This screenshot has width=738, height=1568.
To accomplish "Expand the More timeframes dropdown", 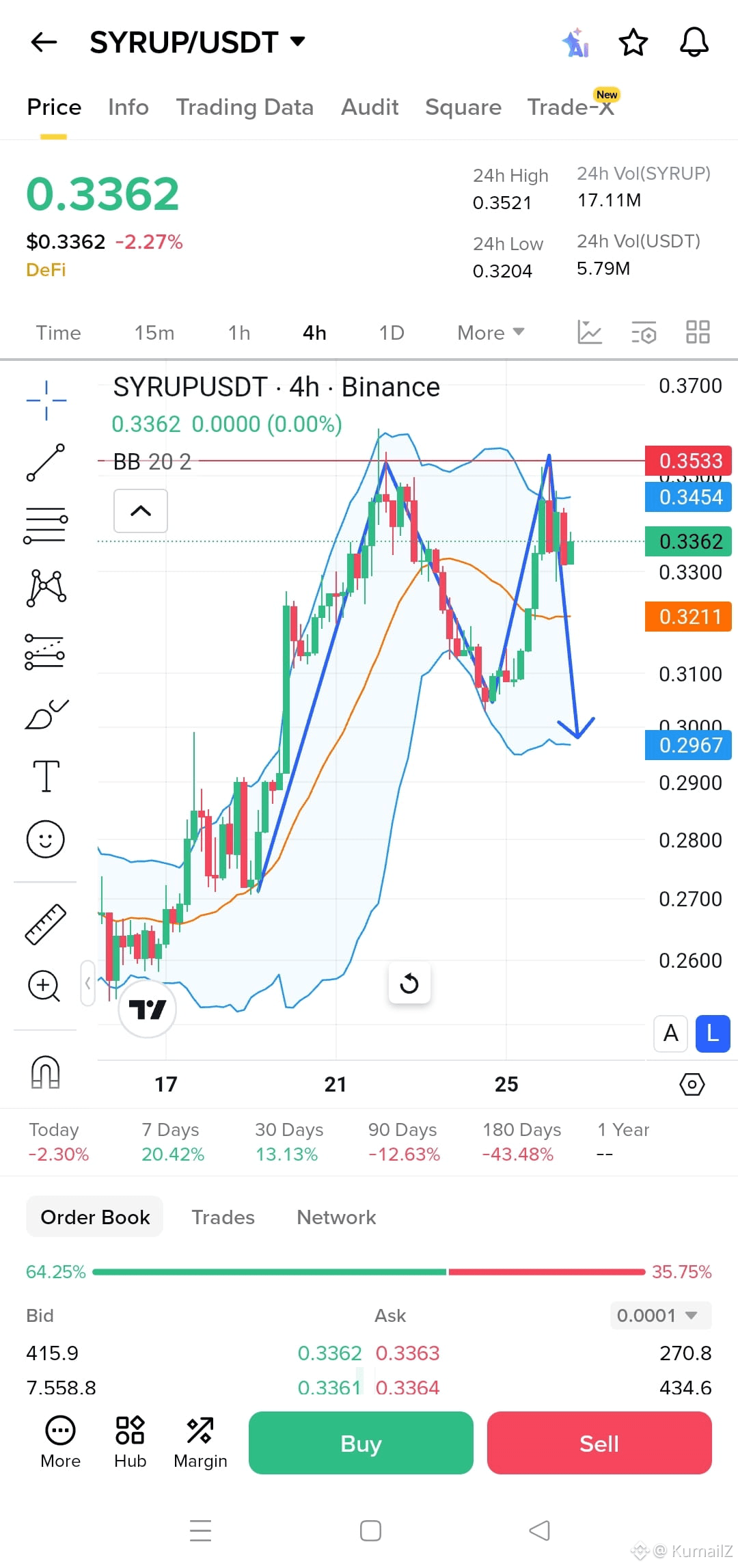I will [x=491, y=333].
